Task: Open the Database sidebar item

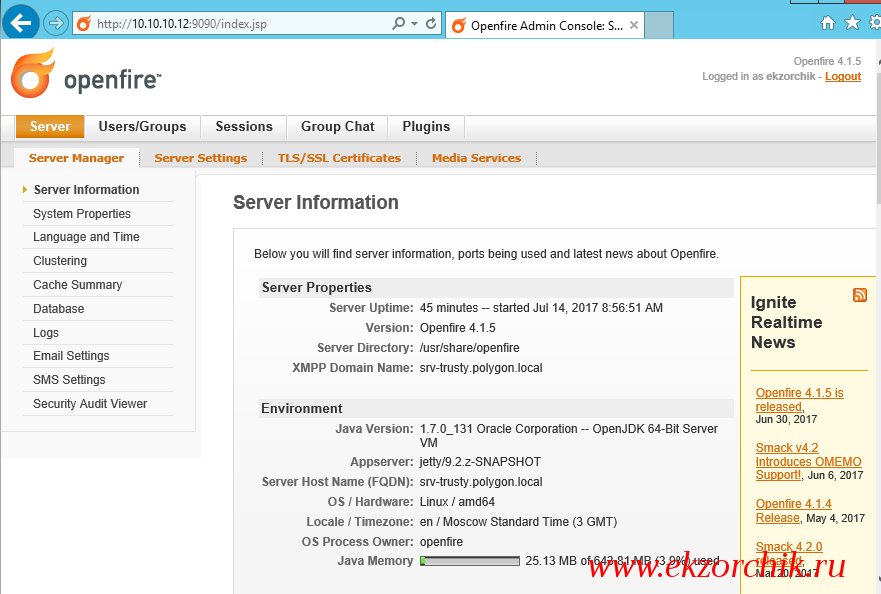Action: coord(58,309)
